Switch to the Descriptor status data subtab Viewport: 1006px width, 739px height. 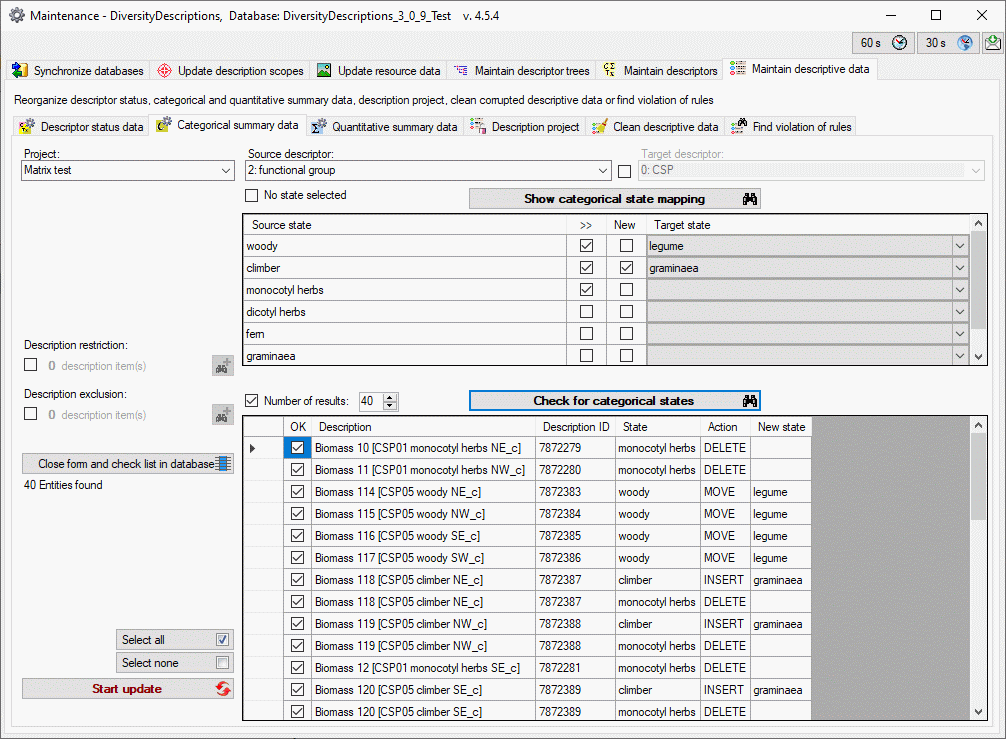coord(81,126)
